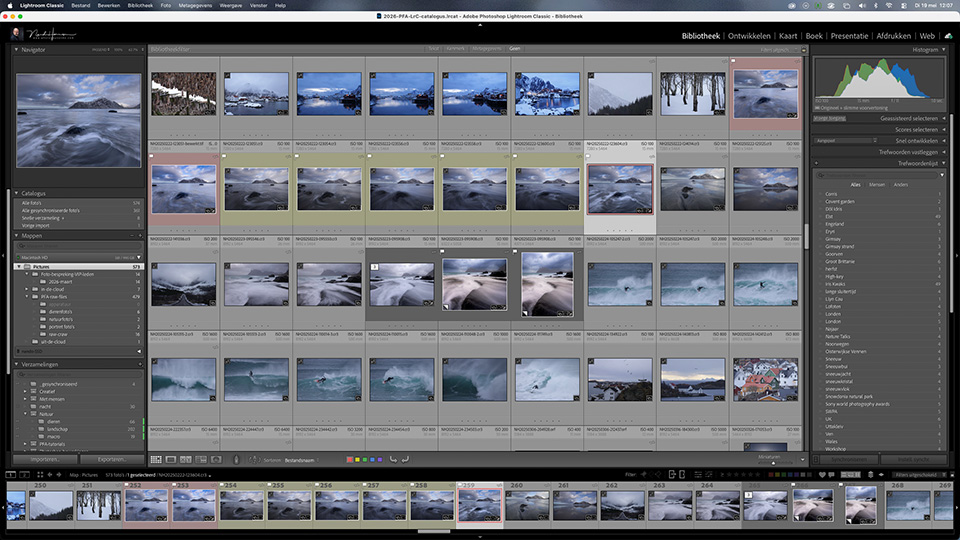This screenshot has height=540, width=960.
Task: Select filmstrip thumbnail number 260
Action: (527, 506)
